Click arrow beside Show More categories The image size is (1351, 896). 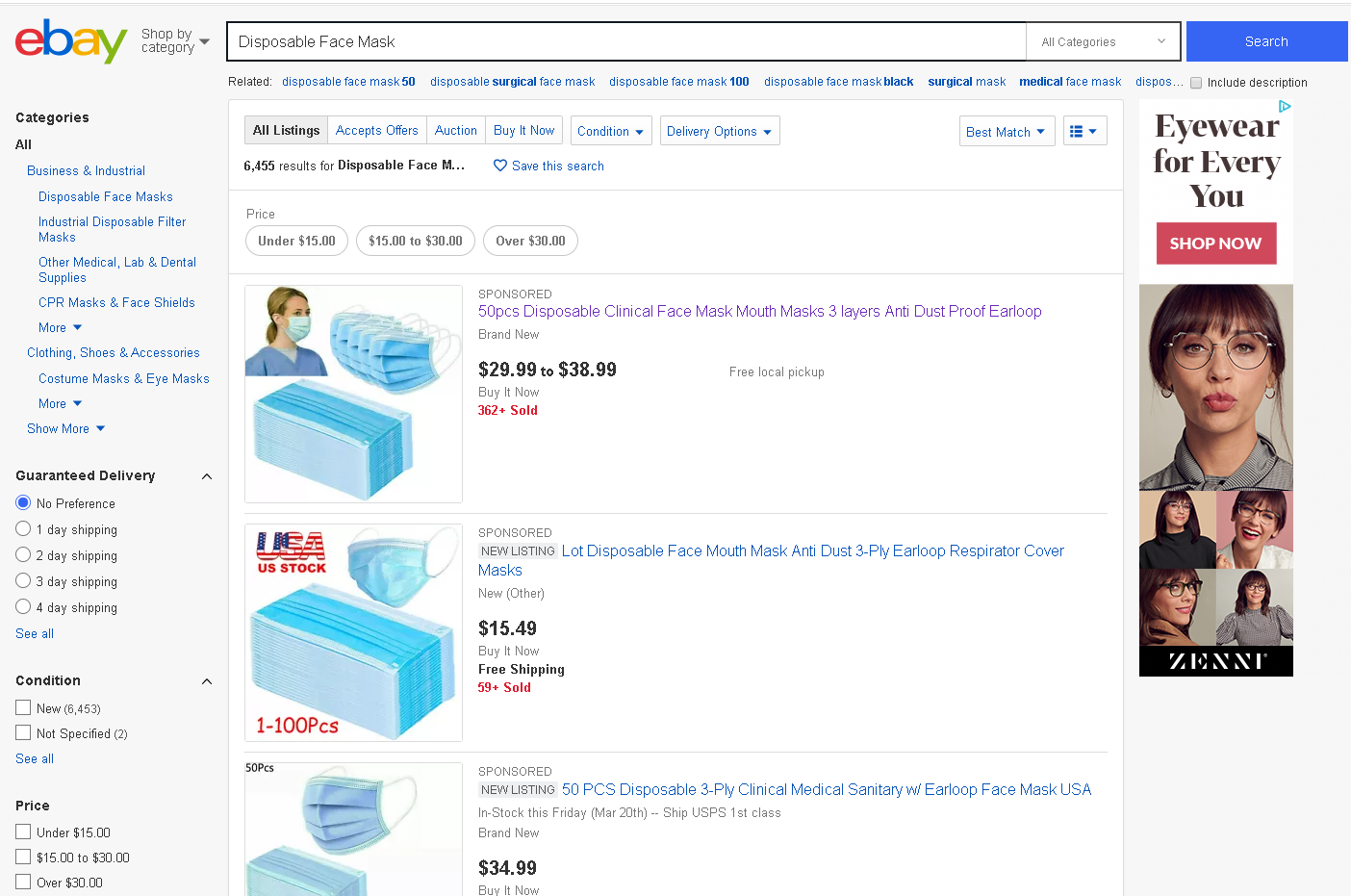point(100,428)
